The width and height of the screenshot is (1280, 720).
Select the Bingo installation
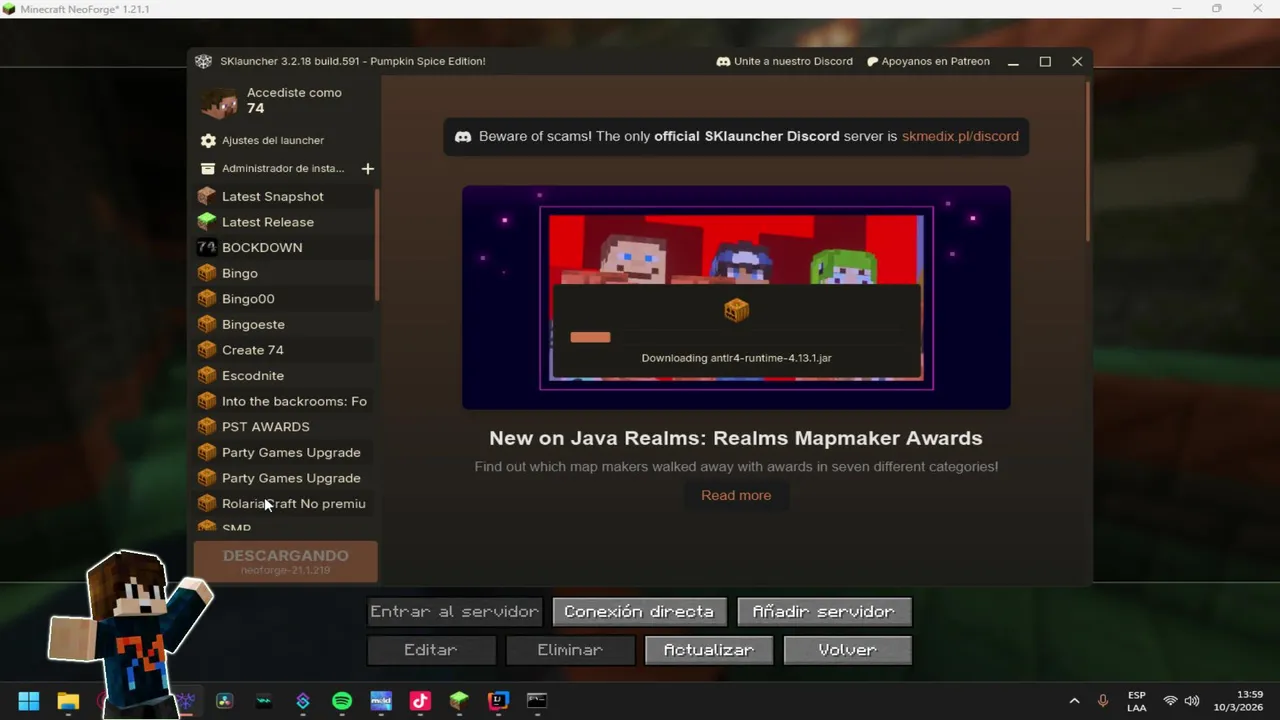tap(285, 273)
